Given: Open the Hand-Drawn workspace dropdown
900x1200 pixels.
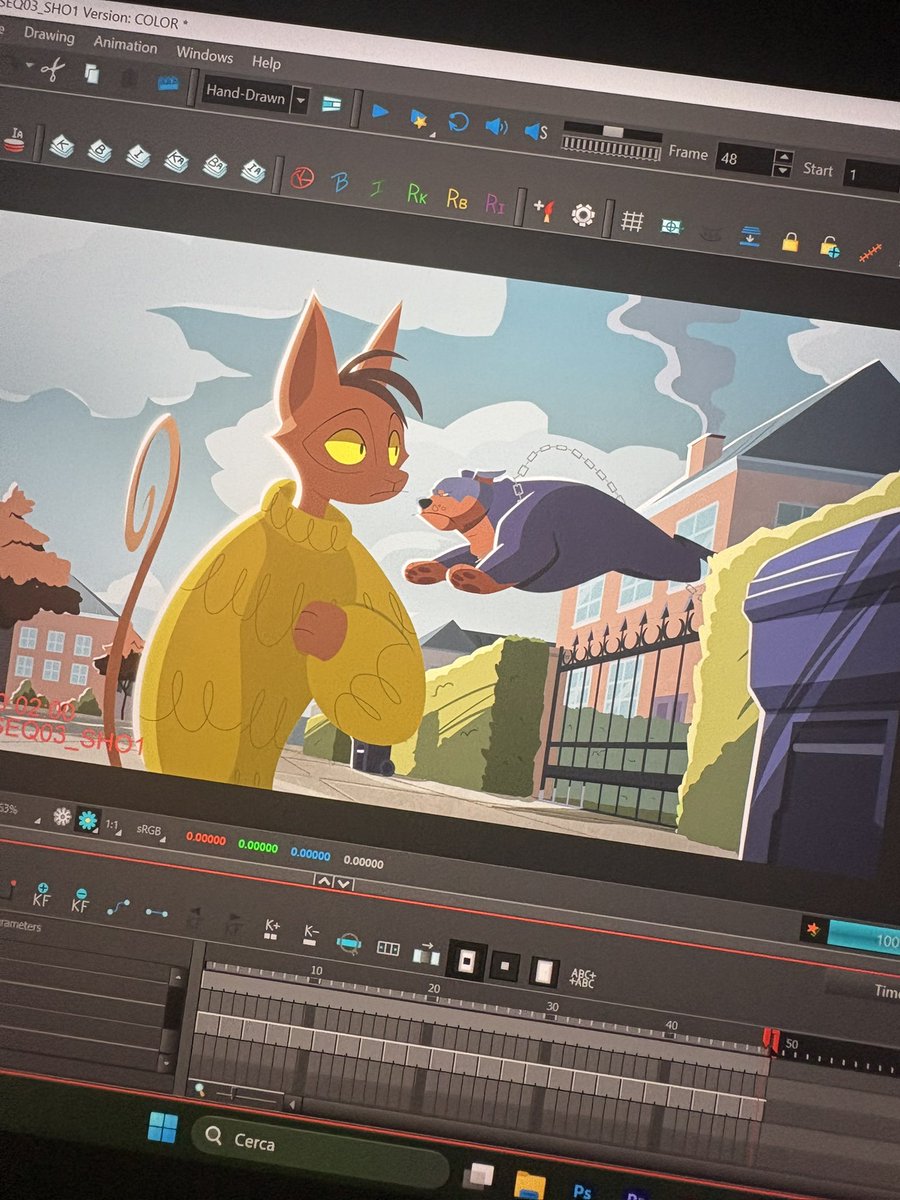Looking at the screenshot, I should pos(255,97).
